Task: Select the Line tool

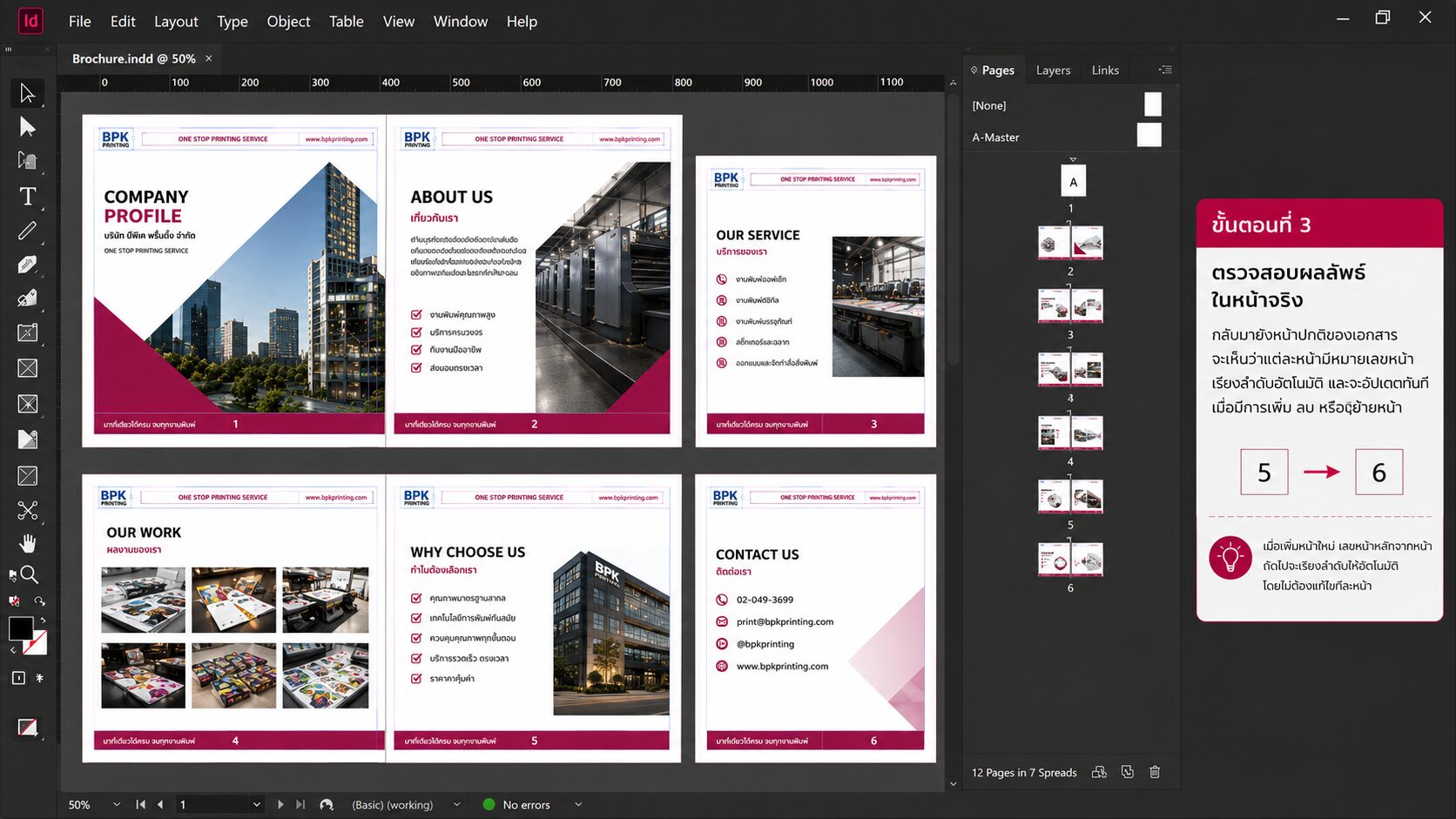Action: 27,231
